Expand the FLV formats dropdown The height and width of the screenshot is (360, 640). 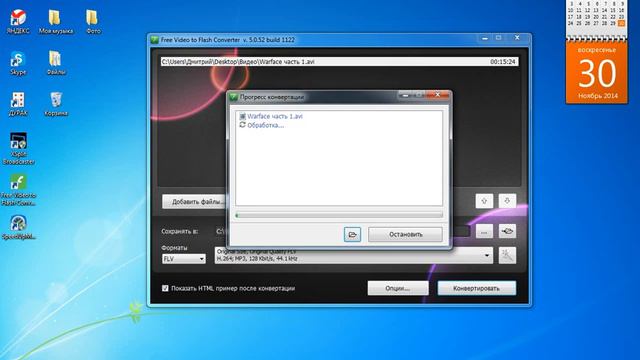(184, 259)
